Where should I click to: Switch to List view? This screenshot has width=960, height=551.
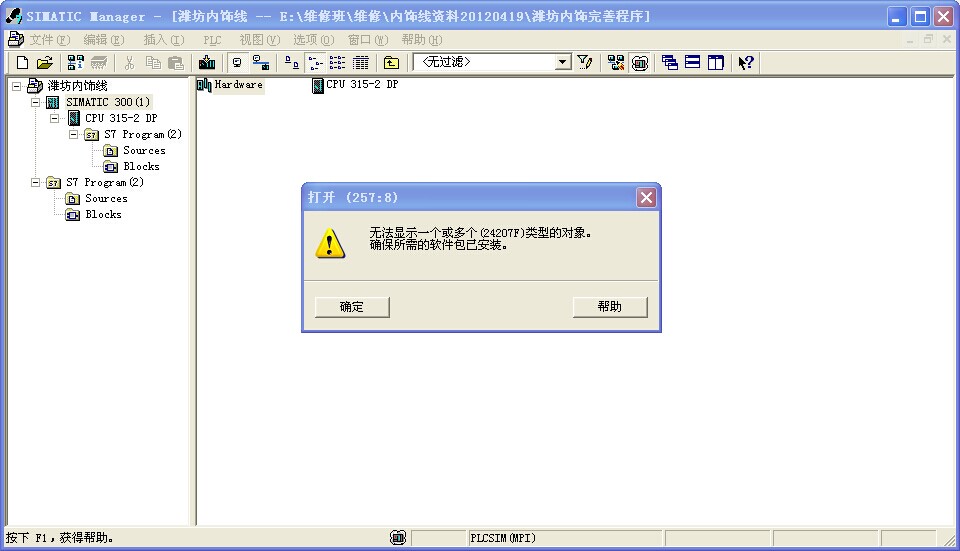click(x=337, y=62)
